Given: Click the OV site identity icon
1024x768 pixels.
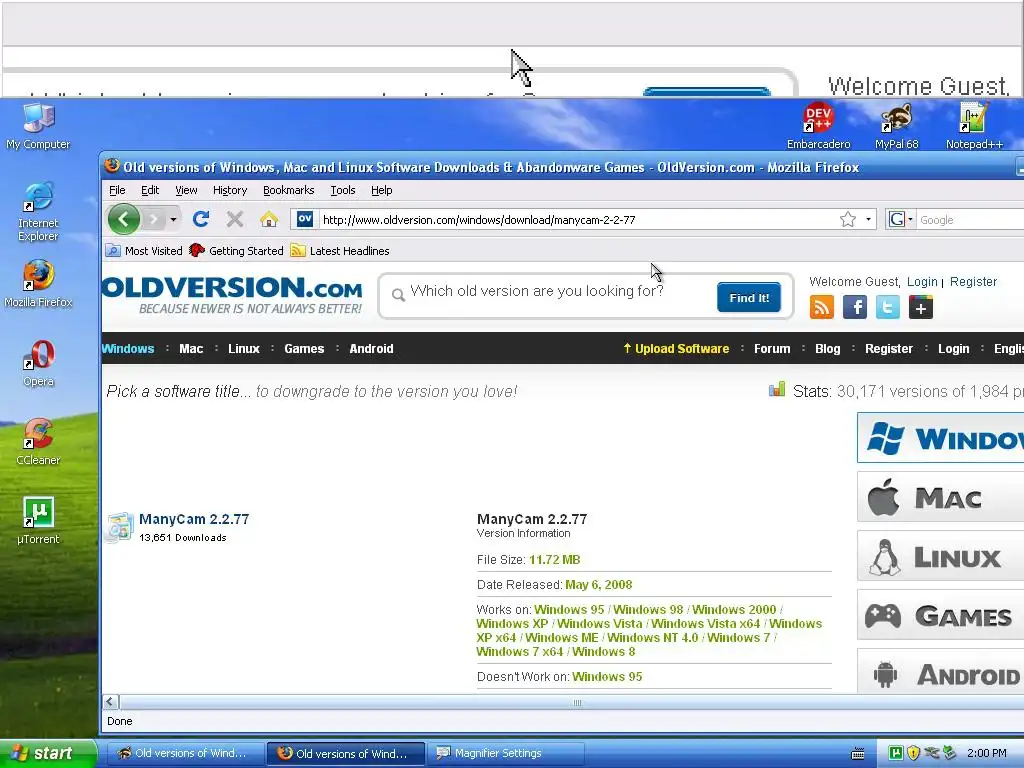Looking at the screenshot, I should coord(305,219).
